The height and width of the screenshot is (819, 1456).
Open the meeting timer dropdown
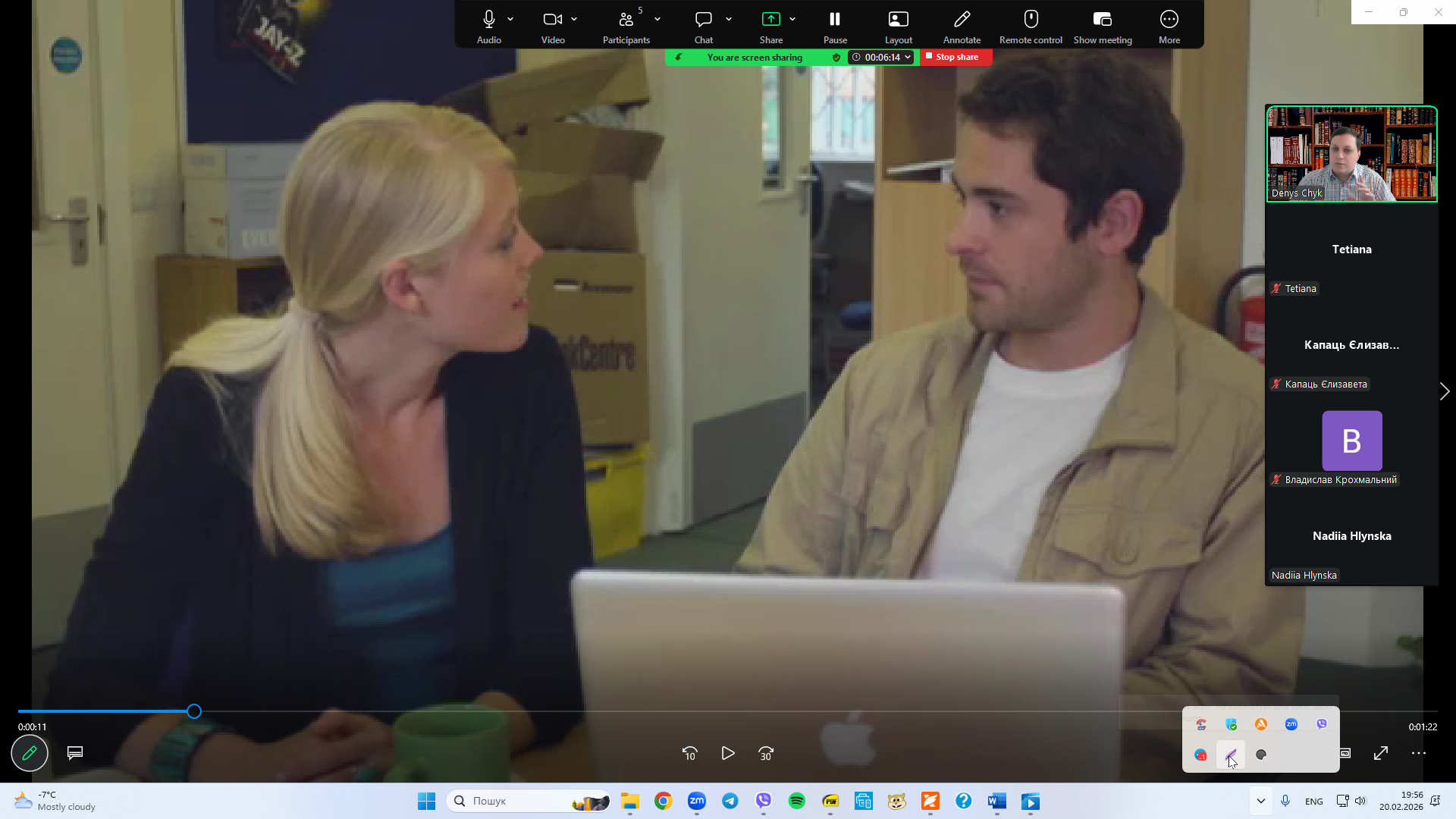[907, 57]
